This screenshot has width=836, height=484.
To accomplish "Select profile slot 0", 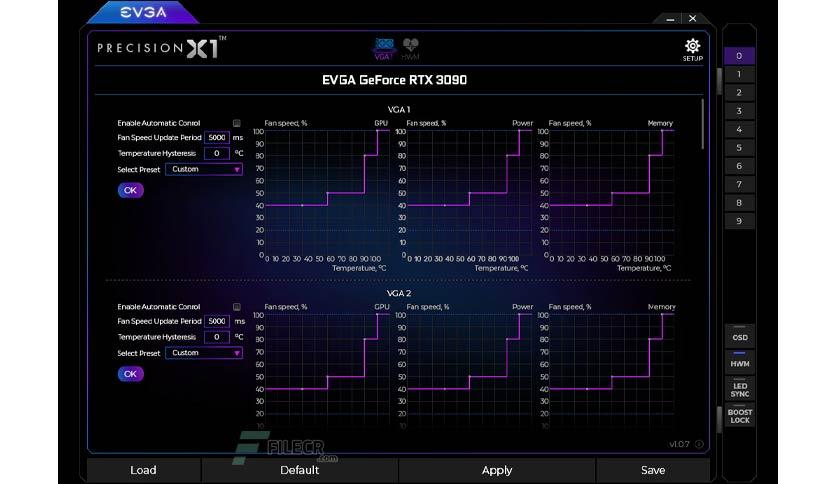I will 739,56.
